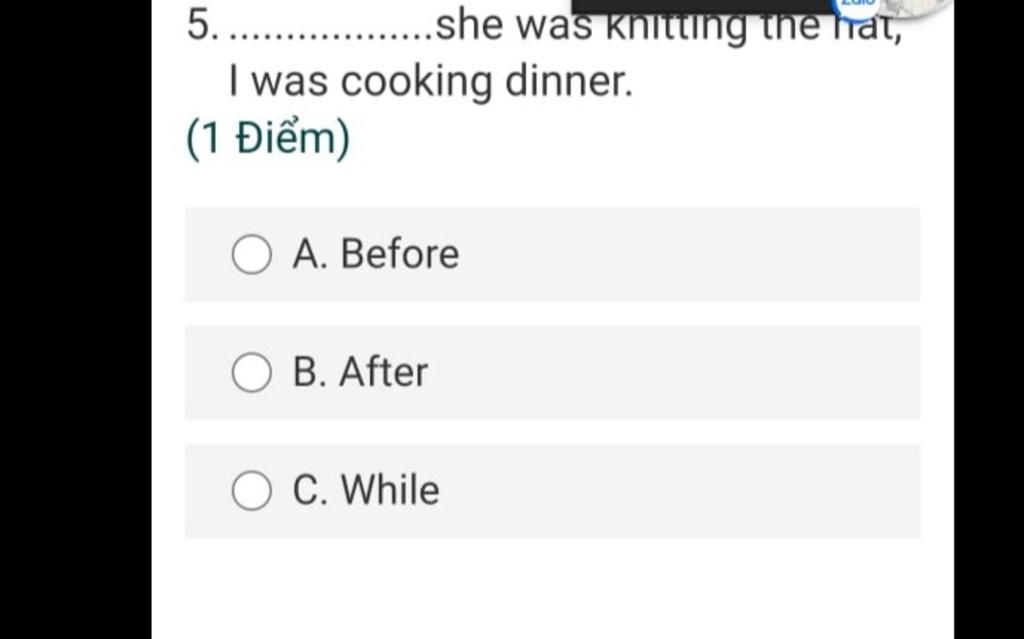The width and height of the screenshot is (1024, 639).
Task: Open the floating chat head avatar bubble
Action: [x=914, y=7]
